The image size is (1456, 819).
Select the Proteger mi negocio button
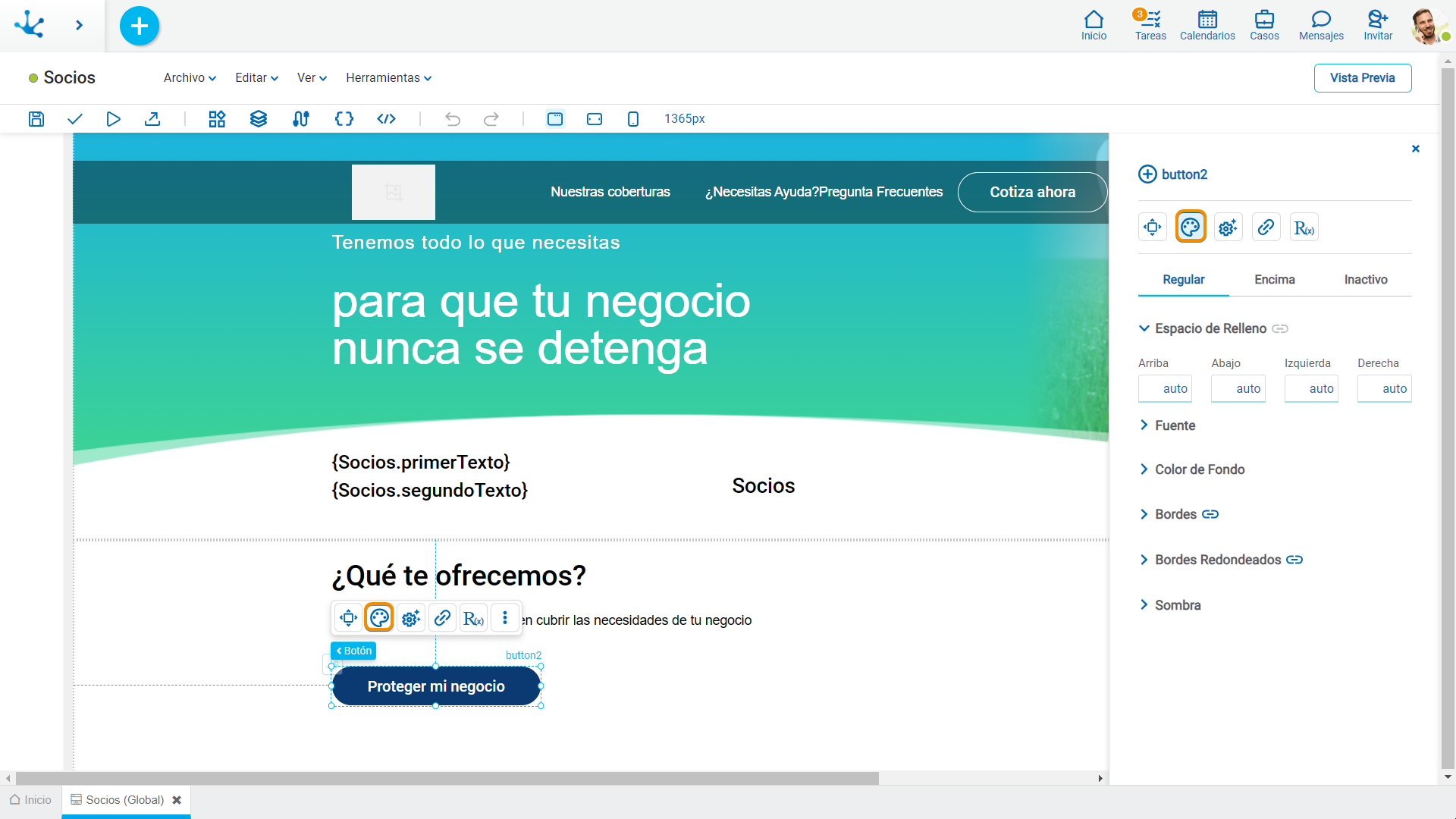pos(436,686)
